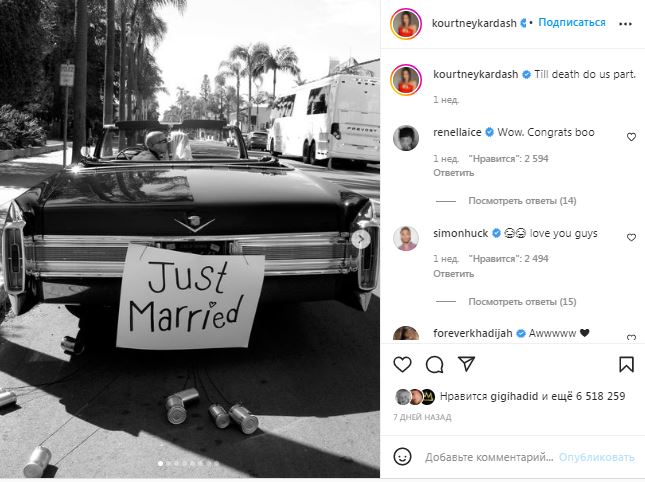Expand simonhuck's 15 replies
645x482 pixels.
point(522,301)
